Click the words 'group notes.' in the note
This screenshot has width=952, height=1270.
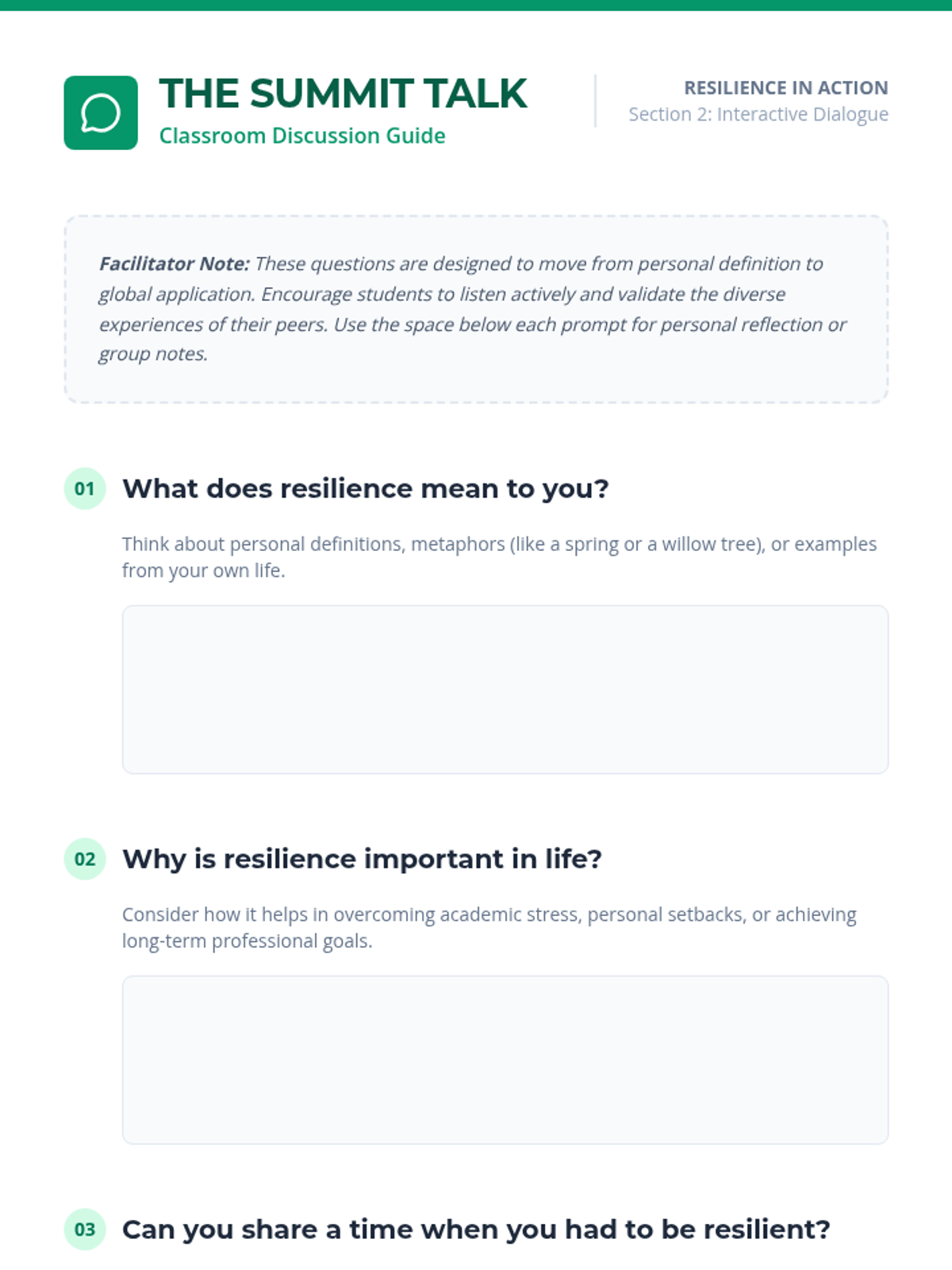153,354
